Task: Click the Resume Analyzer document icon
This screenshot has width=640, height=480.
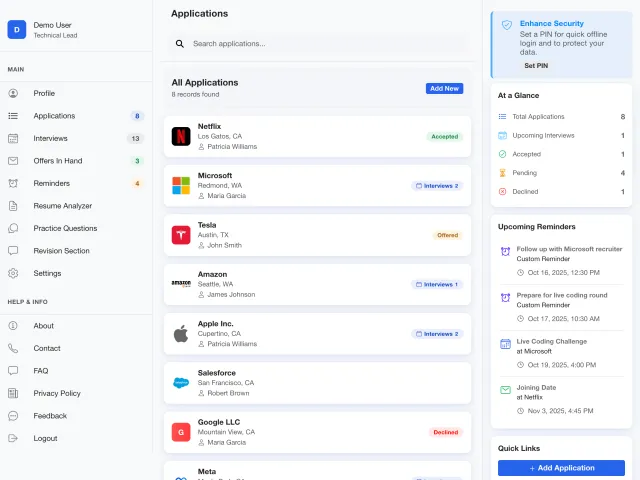Action: coord(13,206)
